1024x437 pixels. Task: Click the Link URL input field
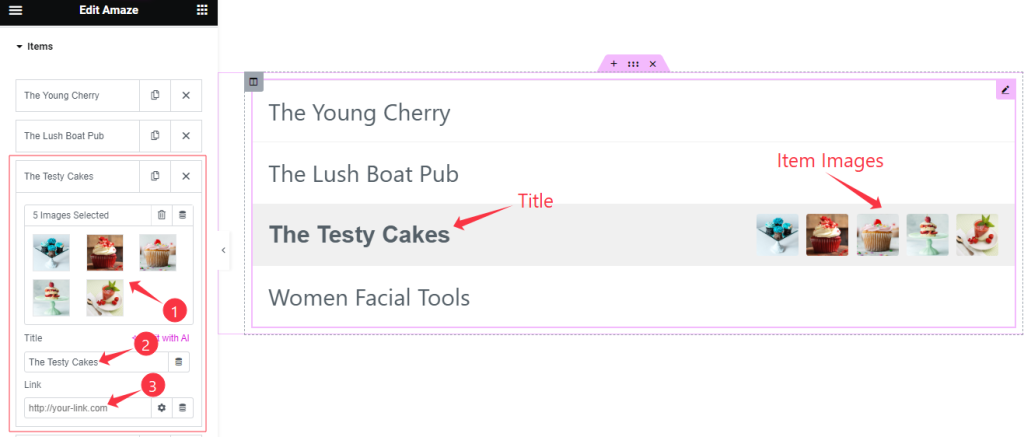[x=88, y=408]
